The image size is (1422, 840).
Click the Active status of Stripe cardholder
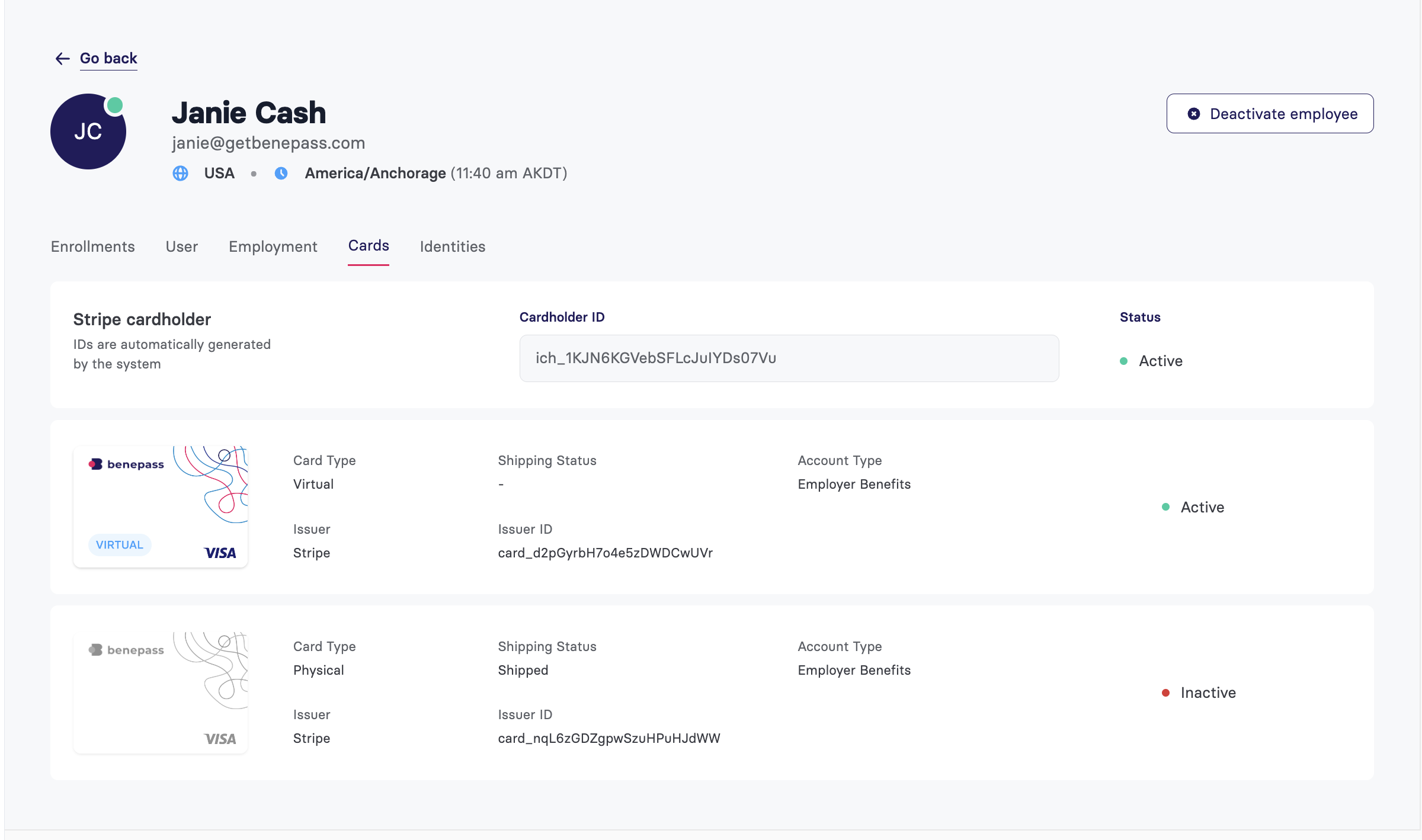tap(1151, 361)
